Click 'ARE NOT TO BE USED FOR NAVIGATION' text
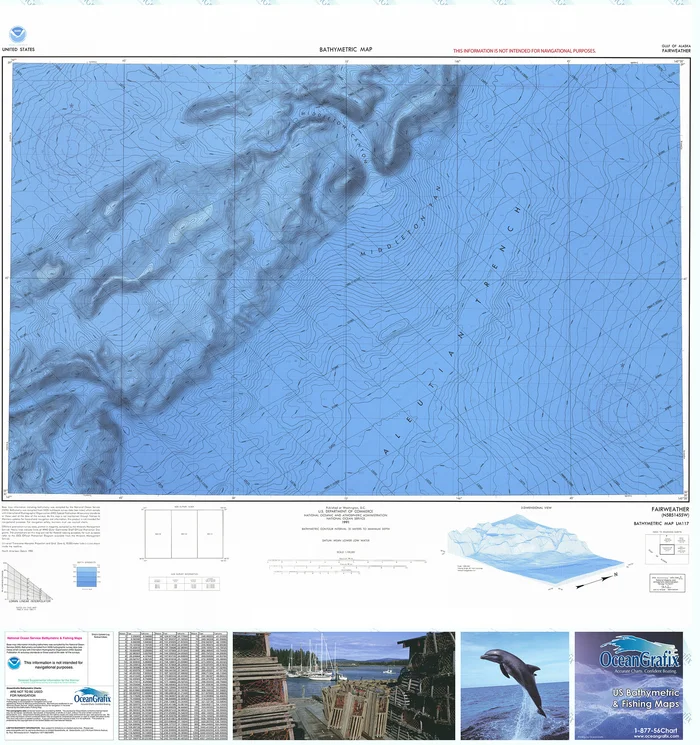Image resolution: width=700 pixels, height=745 pixels. pos(26,693)
